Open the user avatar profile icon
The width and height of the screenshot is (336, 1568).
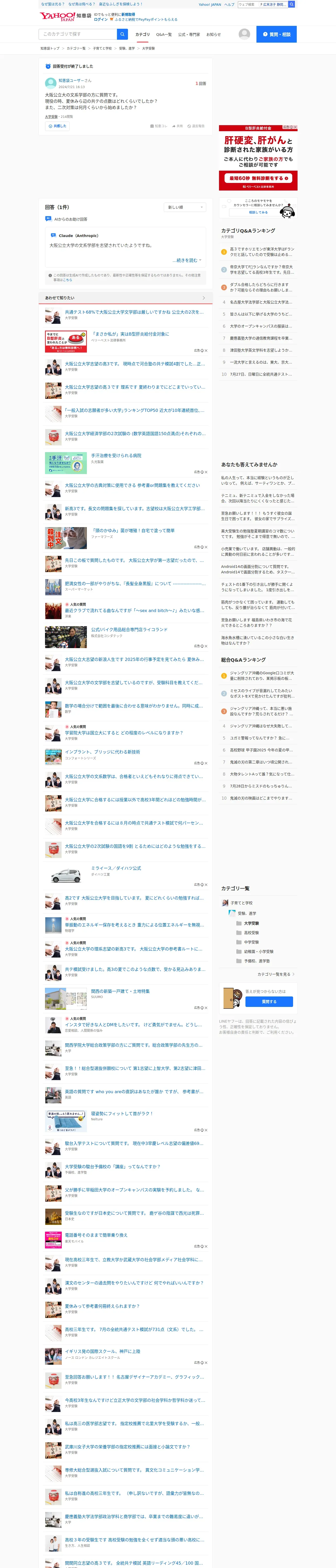[x=244, y=34]
